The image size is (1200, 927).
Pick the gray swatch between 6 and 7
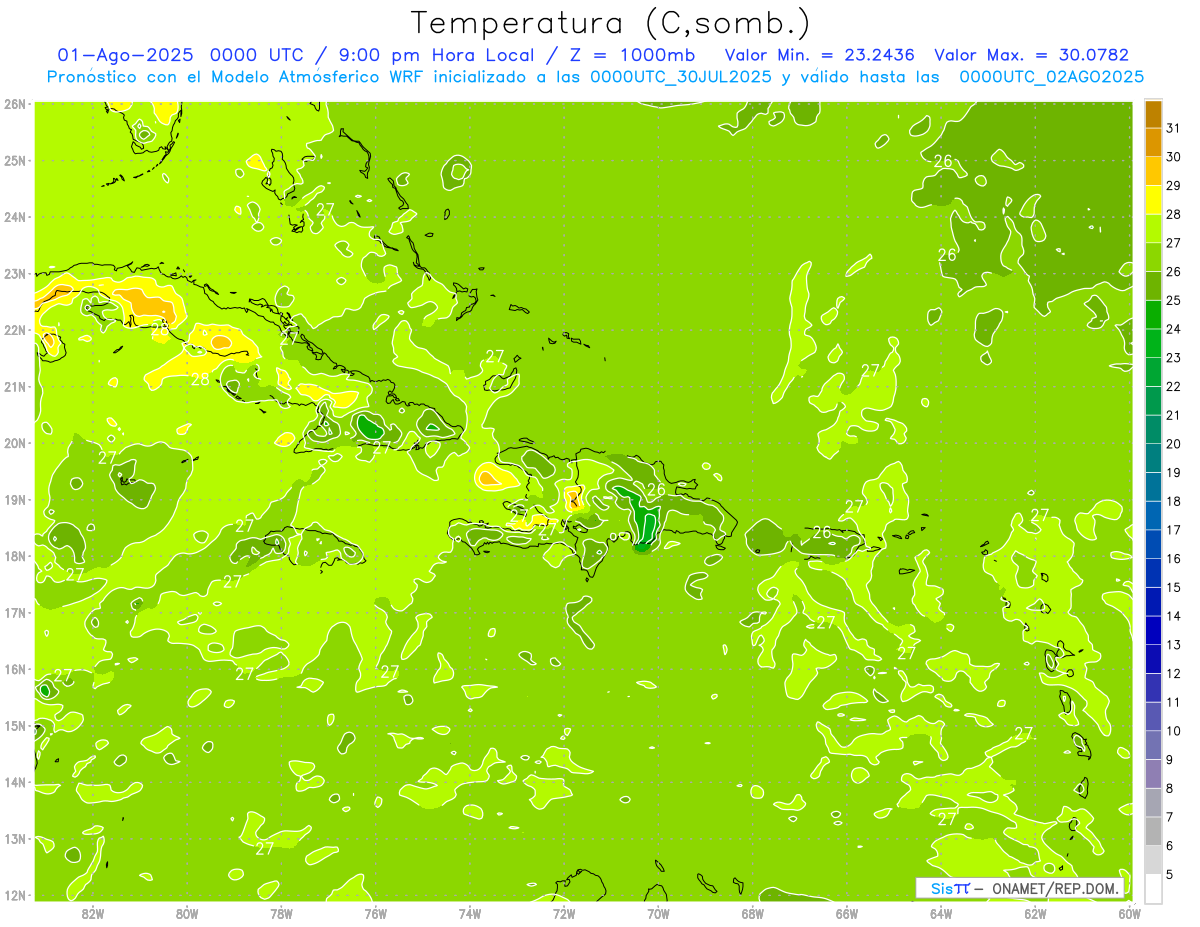[1153, 830]
